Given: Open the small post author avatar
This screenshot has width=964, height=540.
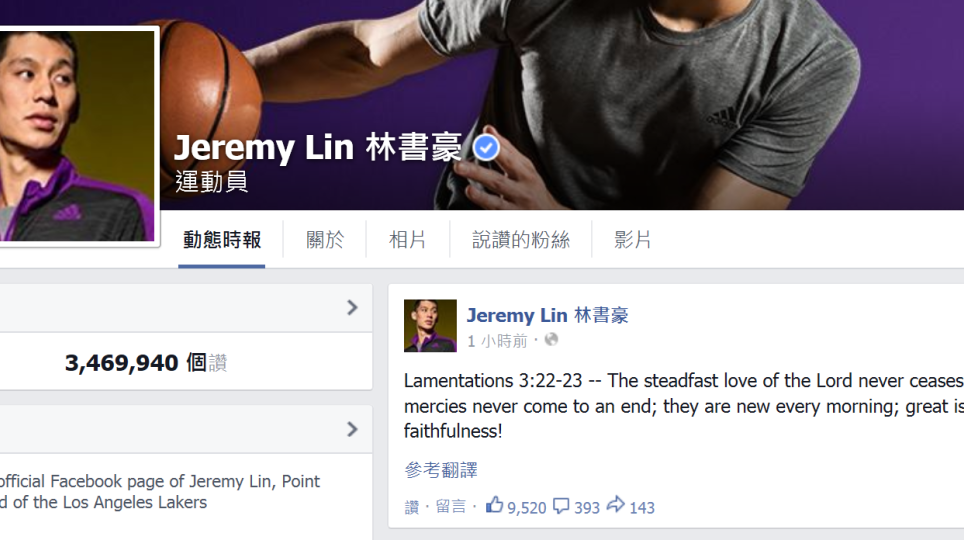Looking at the screenshot, I should pos(430,325).
